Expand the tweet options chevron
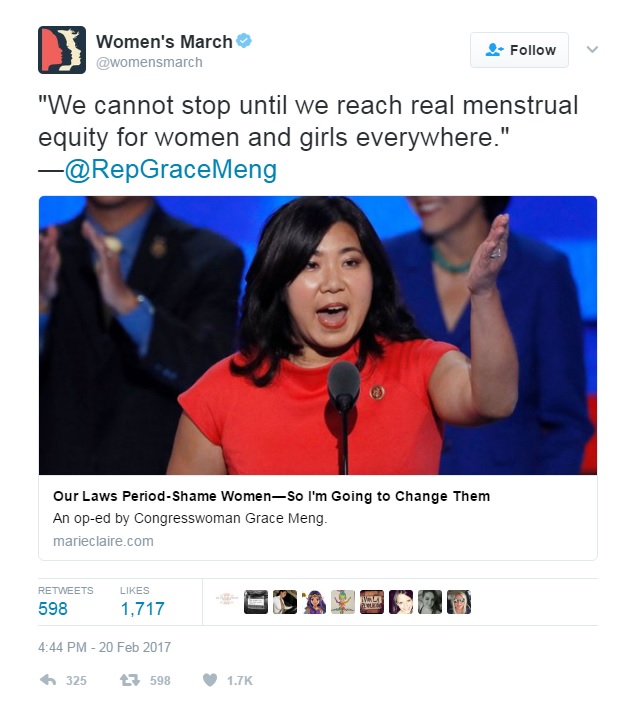The image size is (640, 706). 592,49
